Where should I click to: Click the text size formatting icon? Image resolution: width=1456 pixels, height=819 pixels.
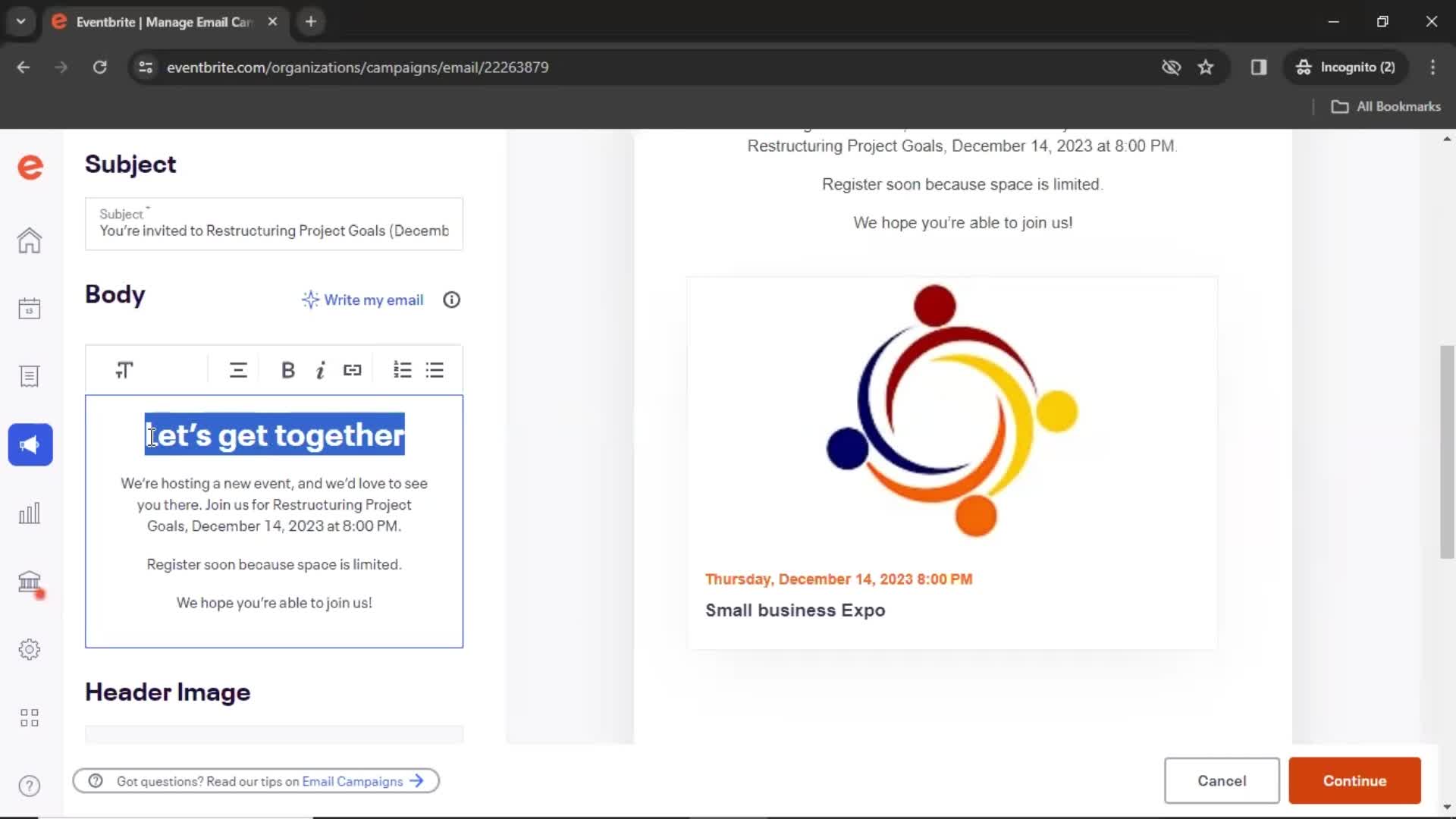coord(124,370)
